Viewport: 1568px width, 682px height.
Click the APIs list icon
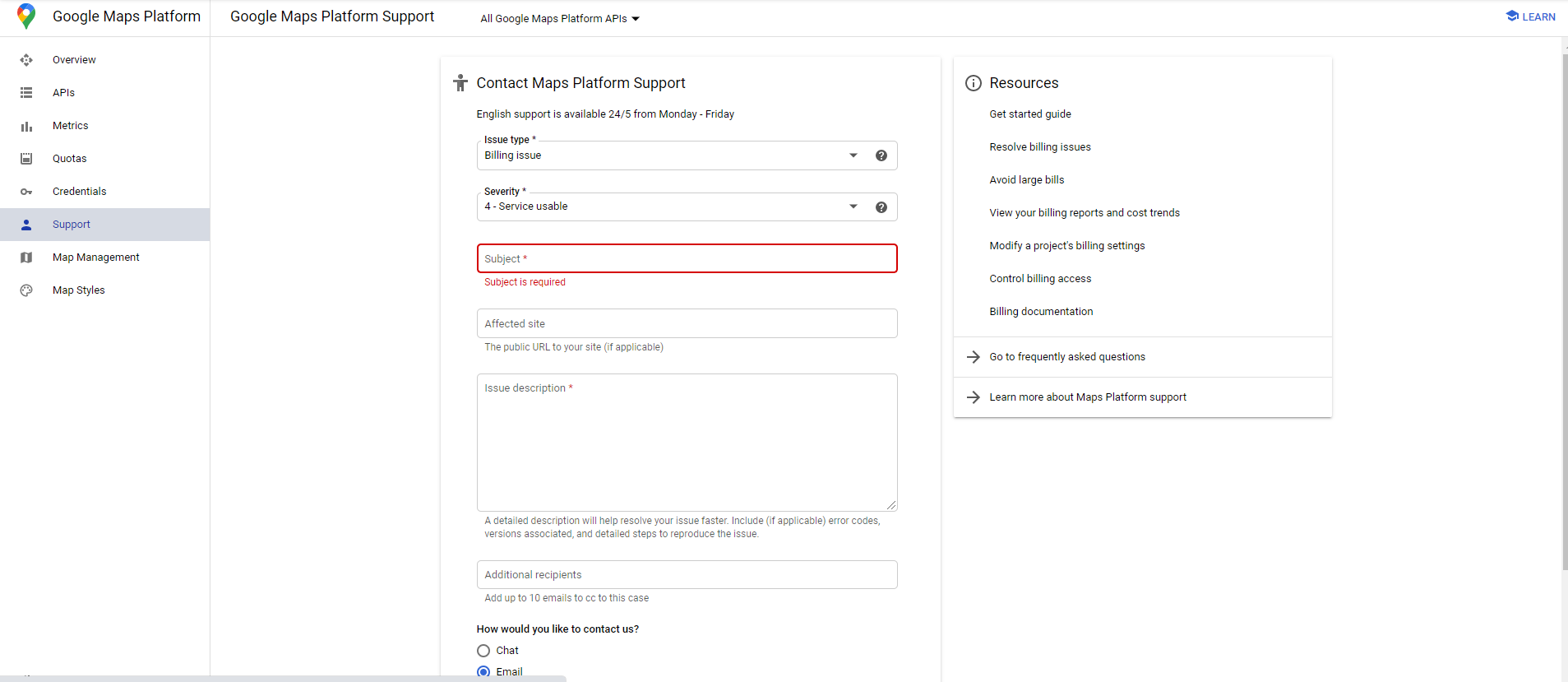(26, 93)
